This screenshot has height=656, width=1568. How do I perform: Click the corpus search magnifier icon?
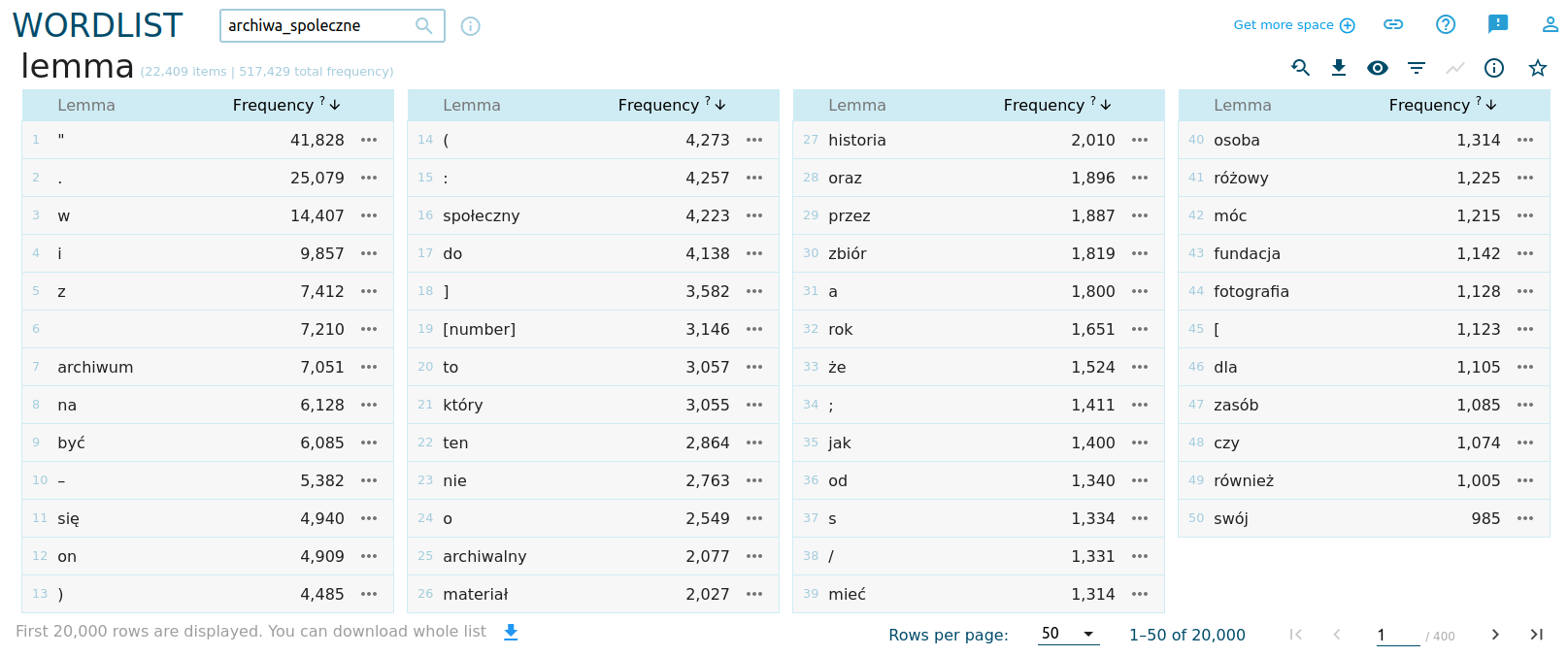[x=423, y=25]
